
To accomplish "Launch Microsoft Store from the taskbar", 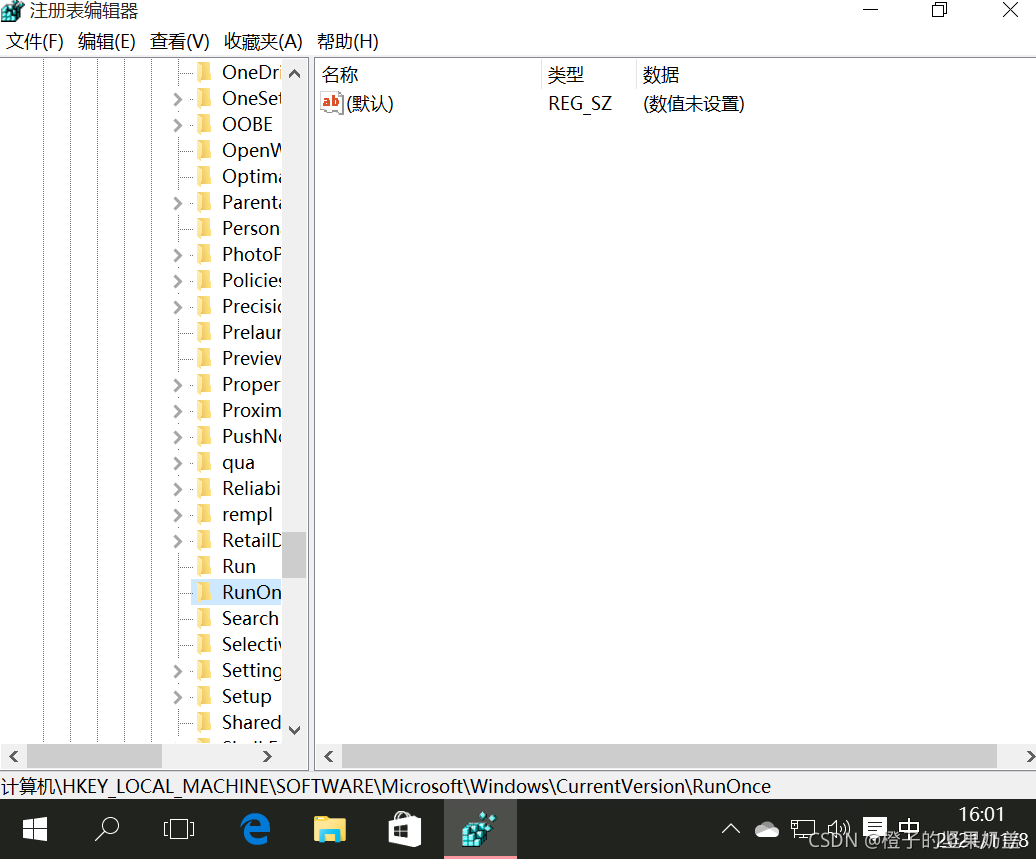I will (404, 829).
